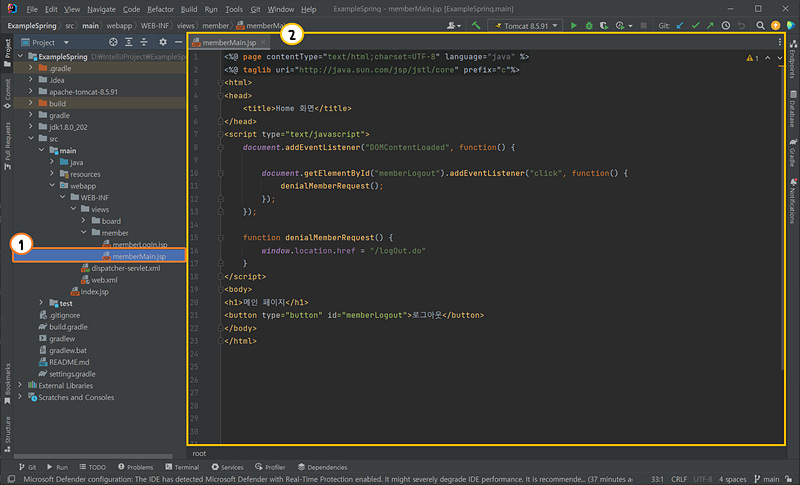The height and width of the screenshot is (485, 800).
Task: Collapse all in the Project panel toolbar
Action: (x=144, y=42)
